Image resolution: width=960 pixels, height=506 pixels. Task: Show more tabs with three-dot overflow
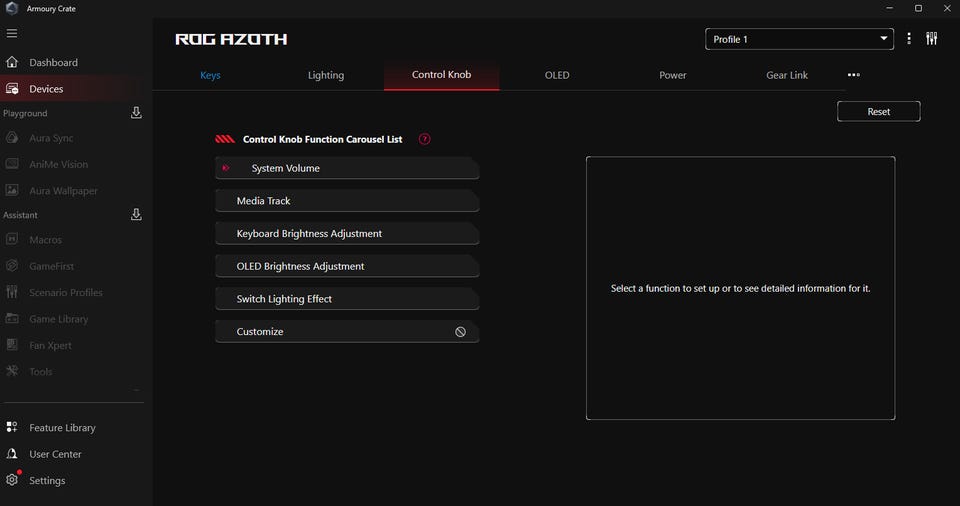853,75
